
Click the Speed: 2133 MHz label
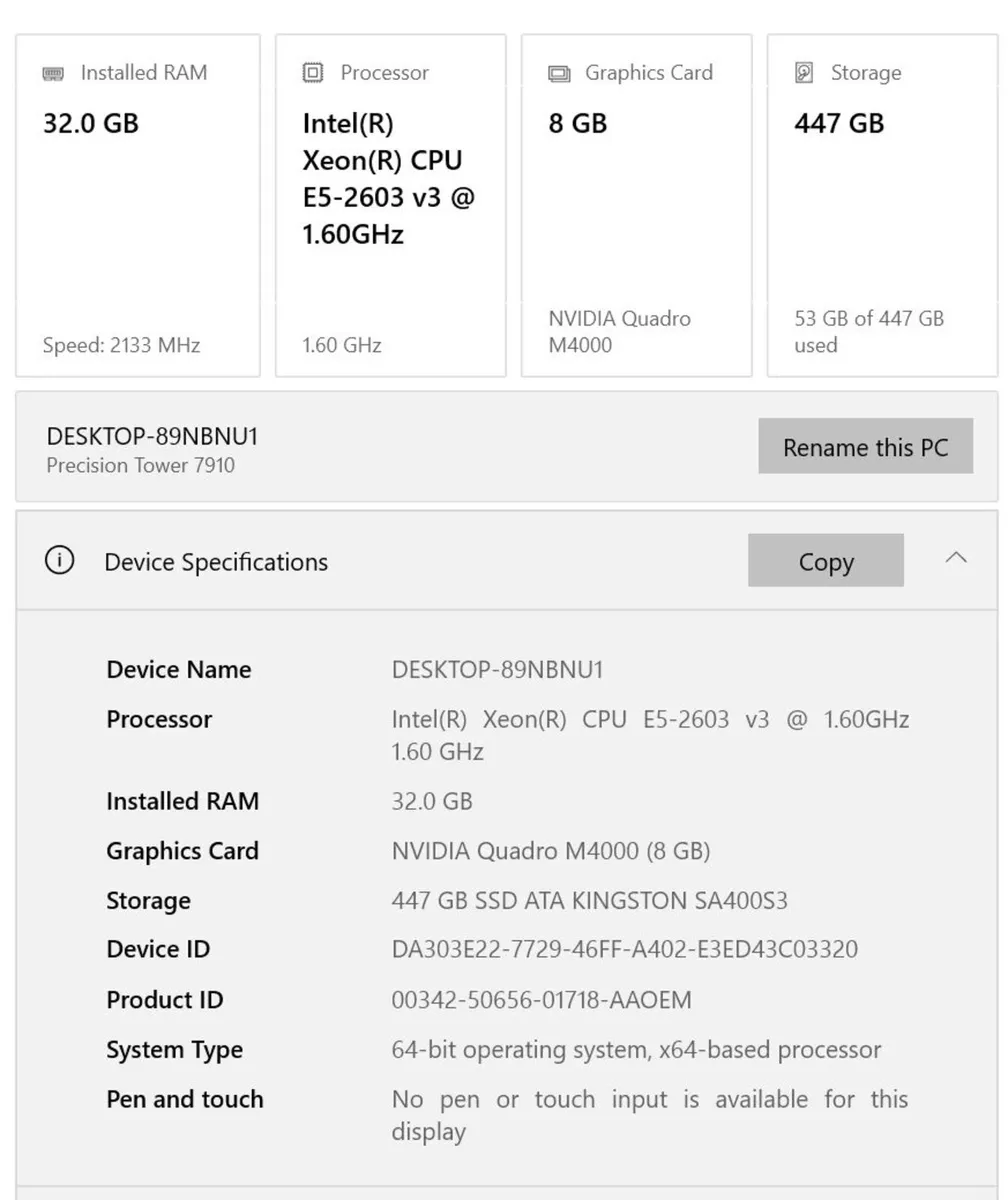click(121, 345)
